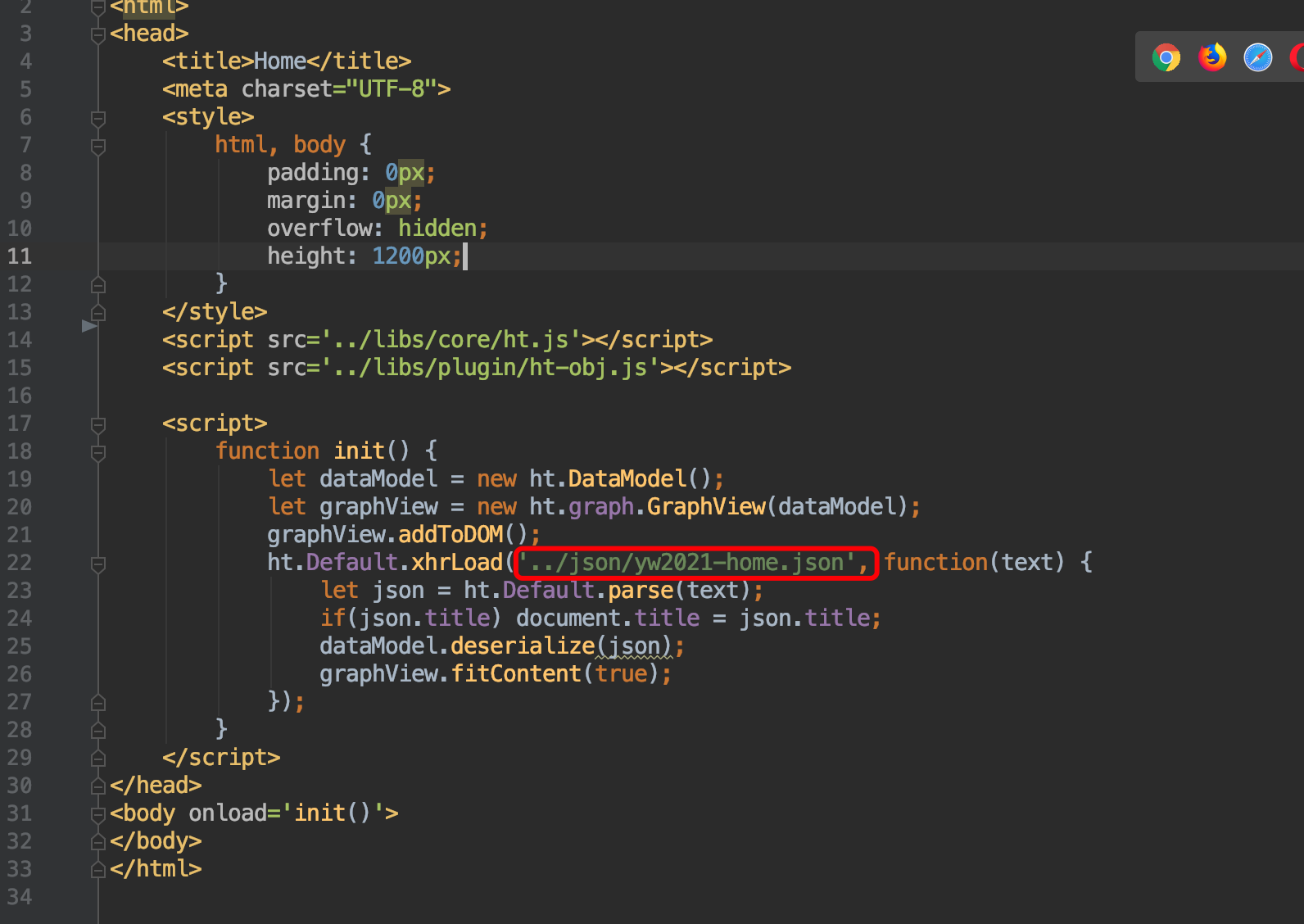1304x924 pixels.
Task: Click the '../json/yw2021-home.json' string
Action: pos(686,563)
